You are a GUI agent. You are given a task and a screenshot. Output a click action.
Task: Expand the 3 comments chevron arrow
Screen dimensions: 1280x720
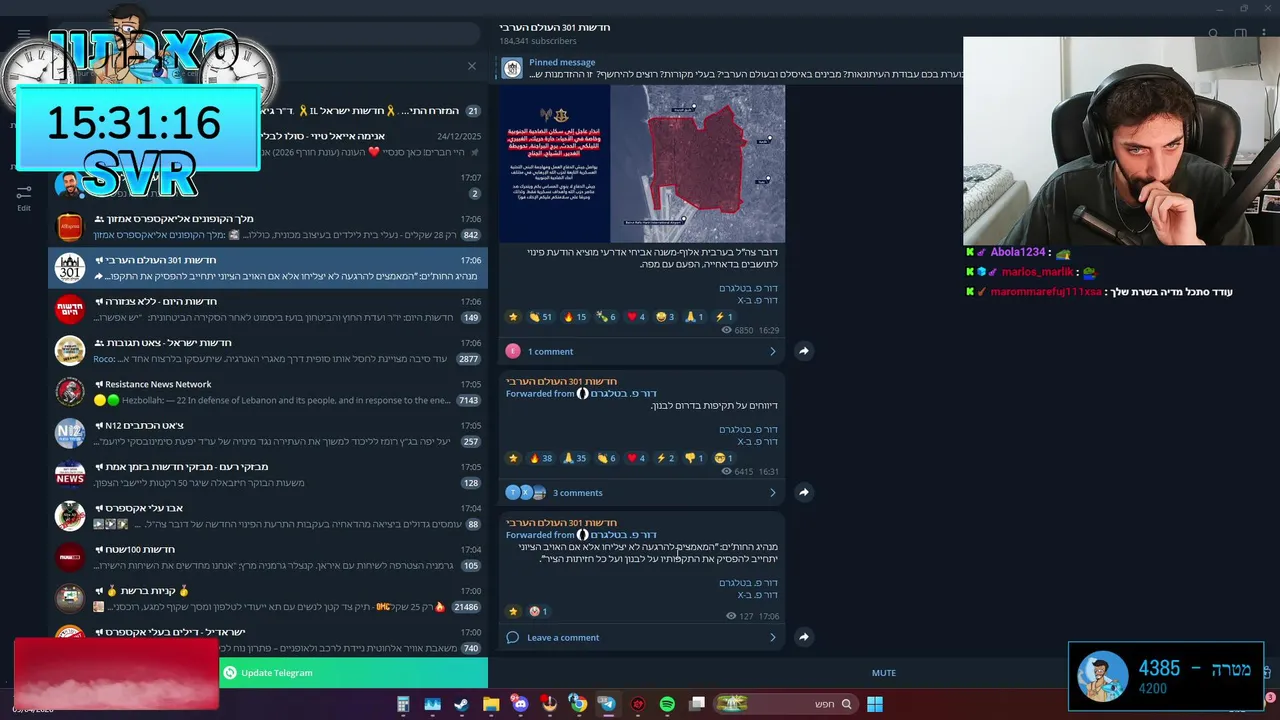coord(772,492)
